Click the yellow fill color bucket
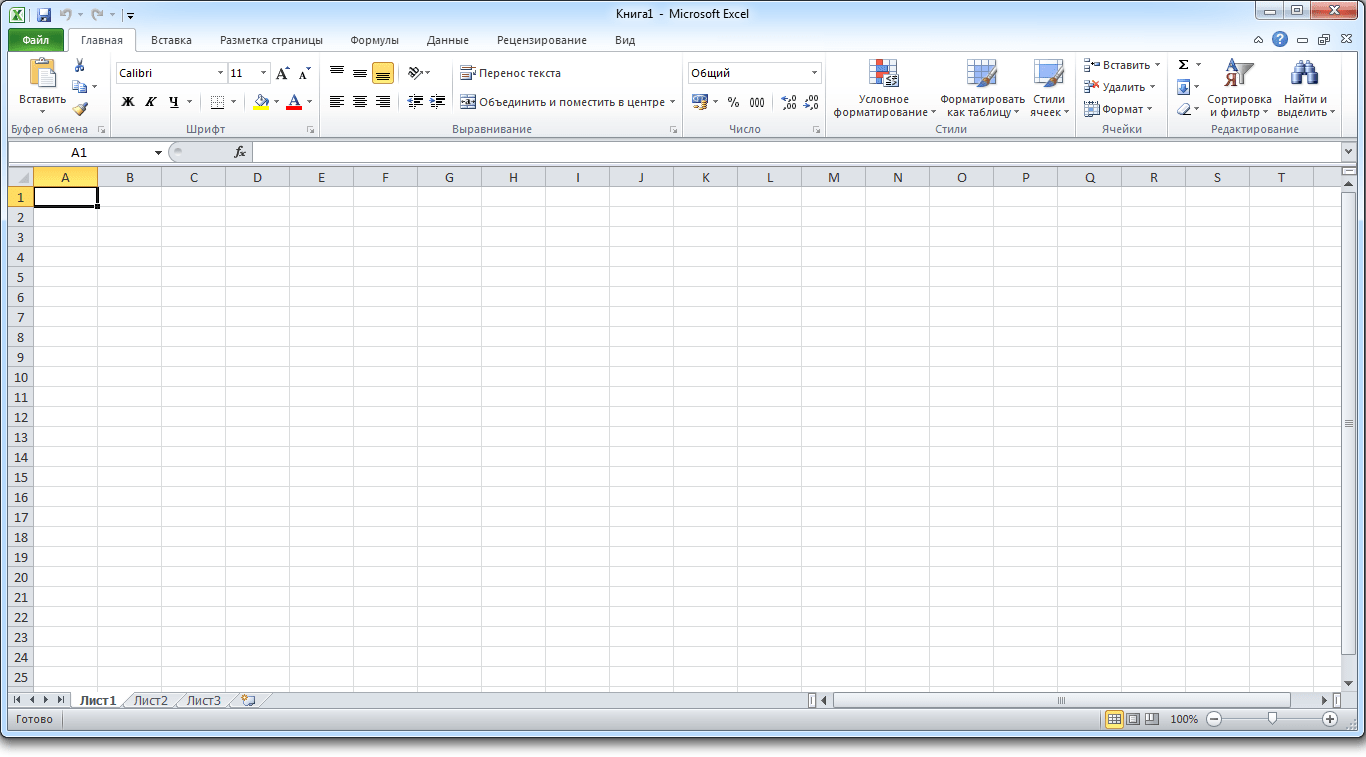 tap(262, 102)
